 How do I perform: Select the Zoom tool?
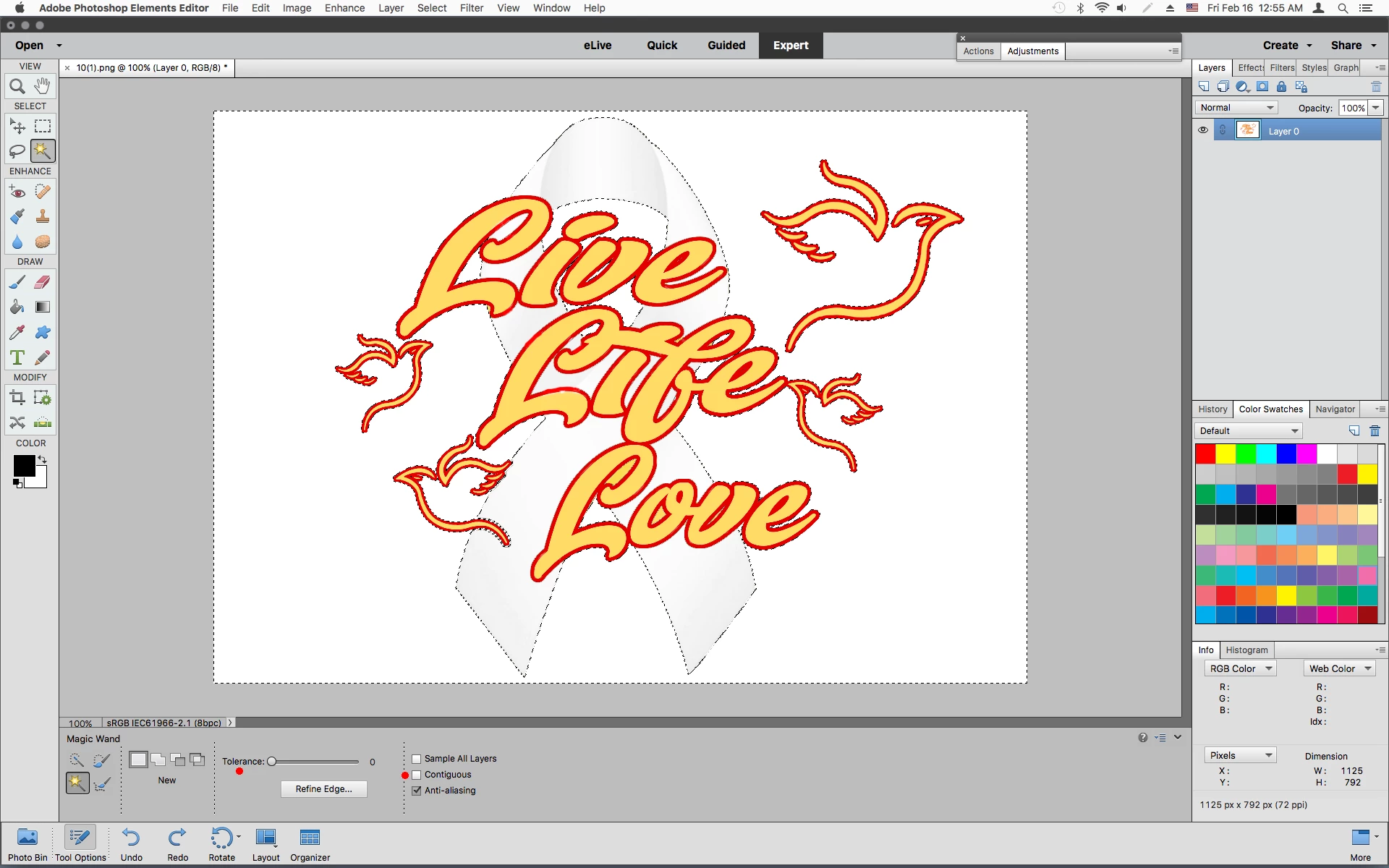coord(17,86)
